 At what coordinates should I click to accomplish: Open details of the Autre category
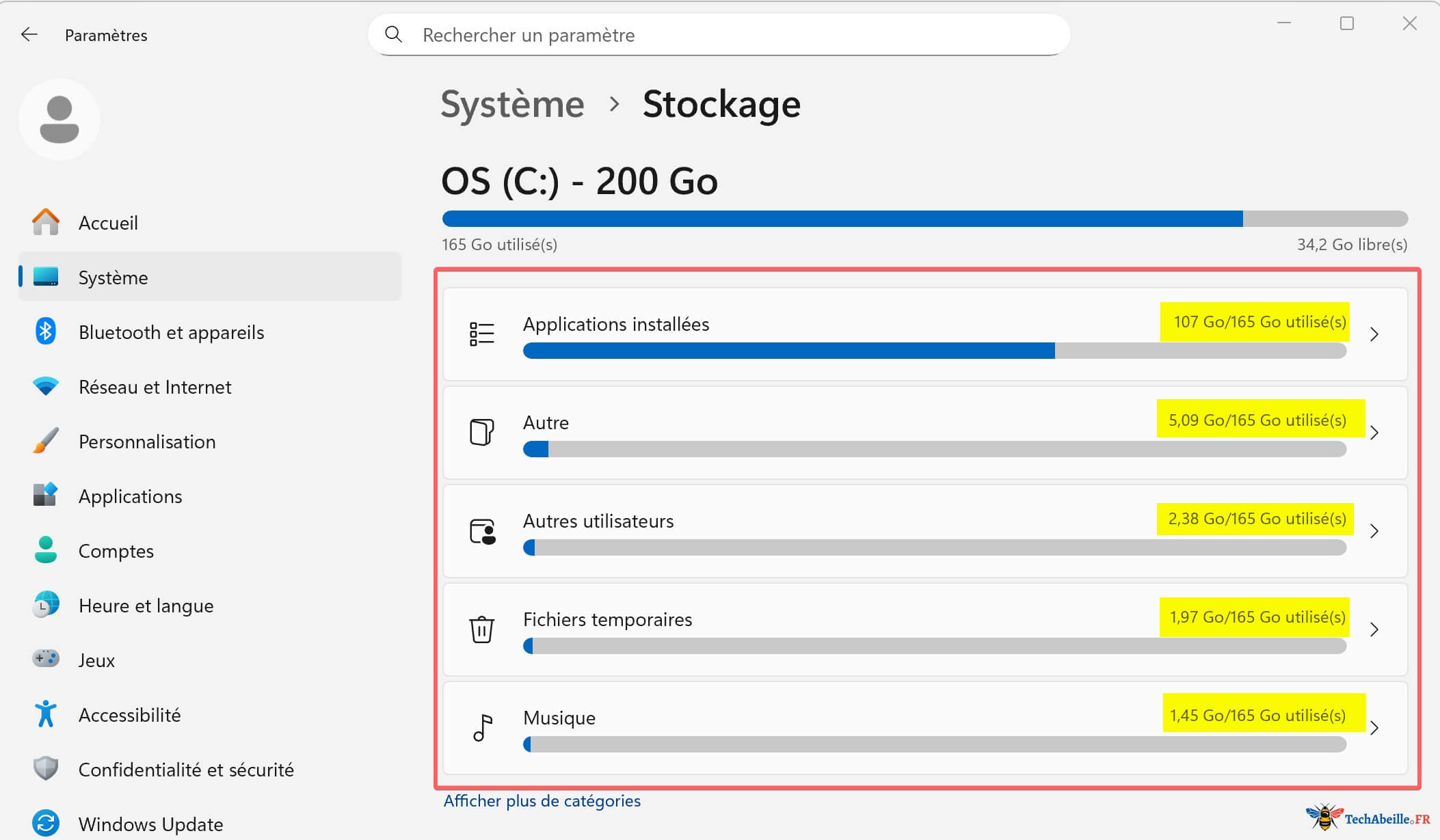coord(1376,433)
